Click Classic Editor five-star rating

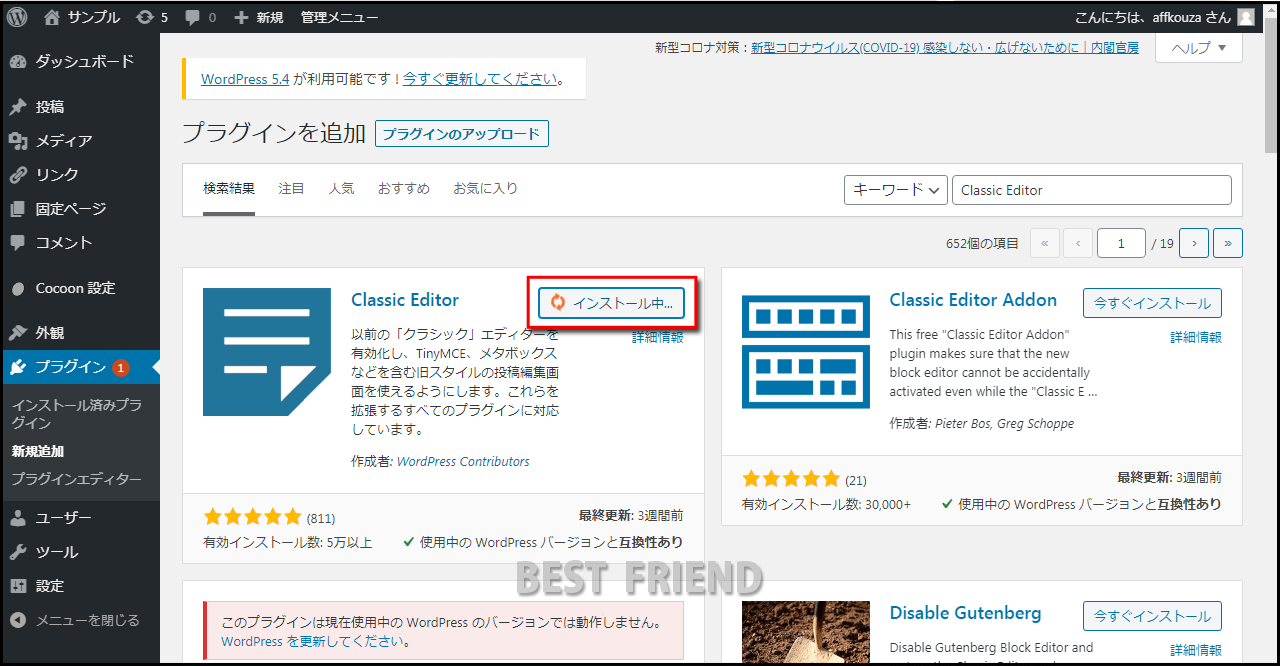[x=252, y=517]
